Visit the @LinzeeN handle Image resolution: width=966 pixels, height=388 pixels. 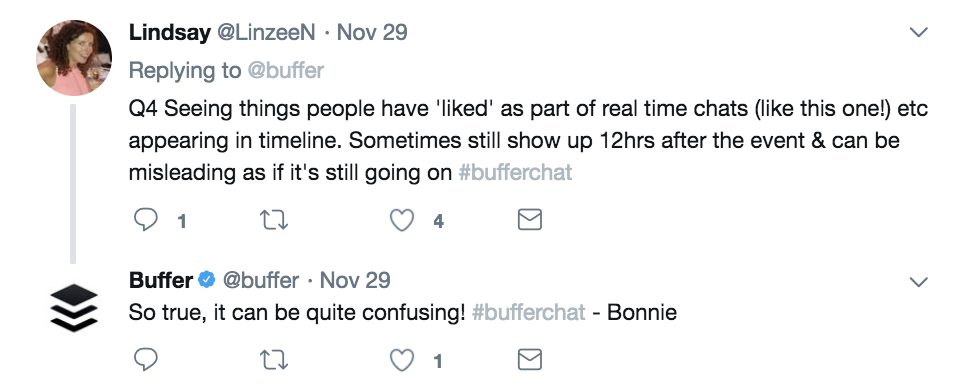coord(266,33)
